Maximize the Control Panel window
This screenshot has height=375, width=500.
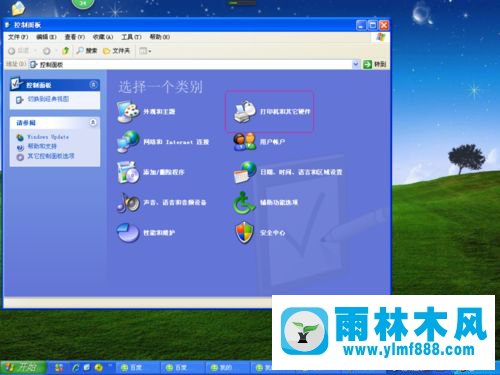point(372,25)
